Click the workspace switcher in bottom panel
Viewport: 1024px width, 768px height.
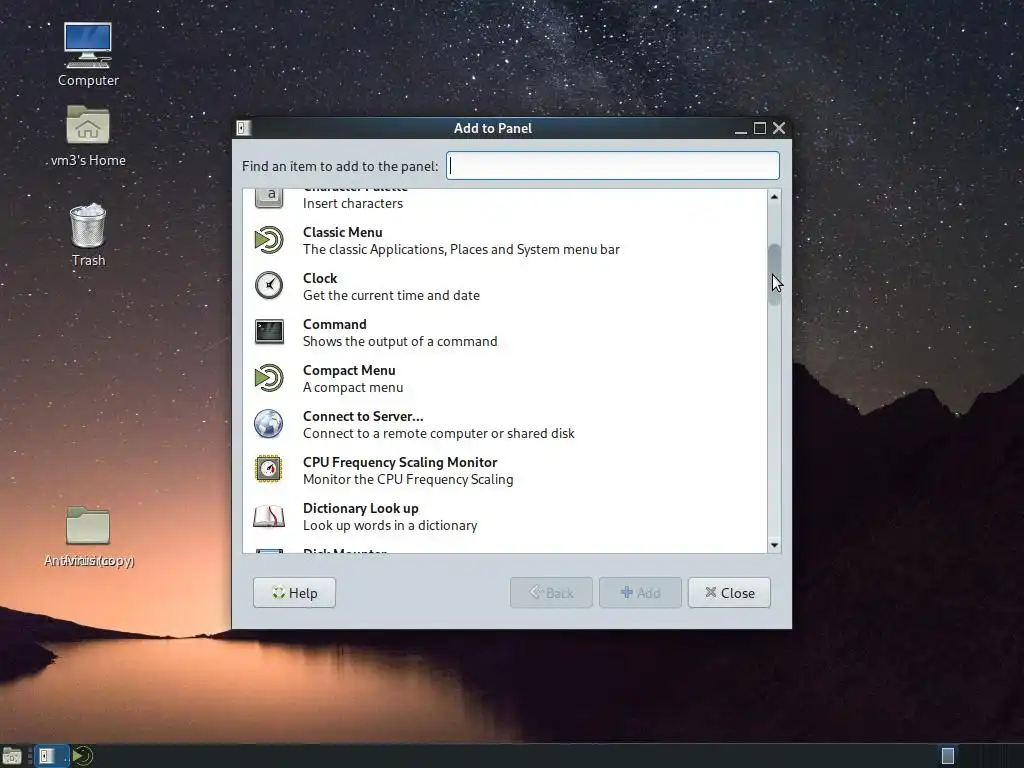(x=948, y=756)
